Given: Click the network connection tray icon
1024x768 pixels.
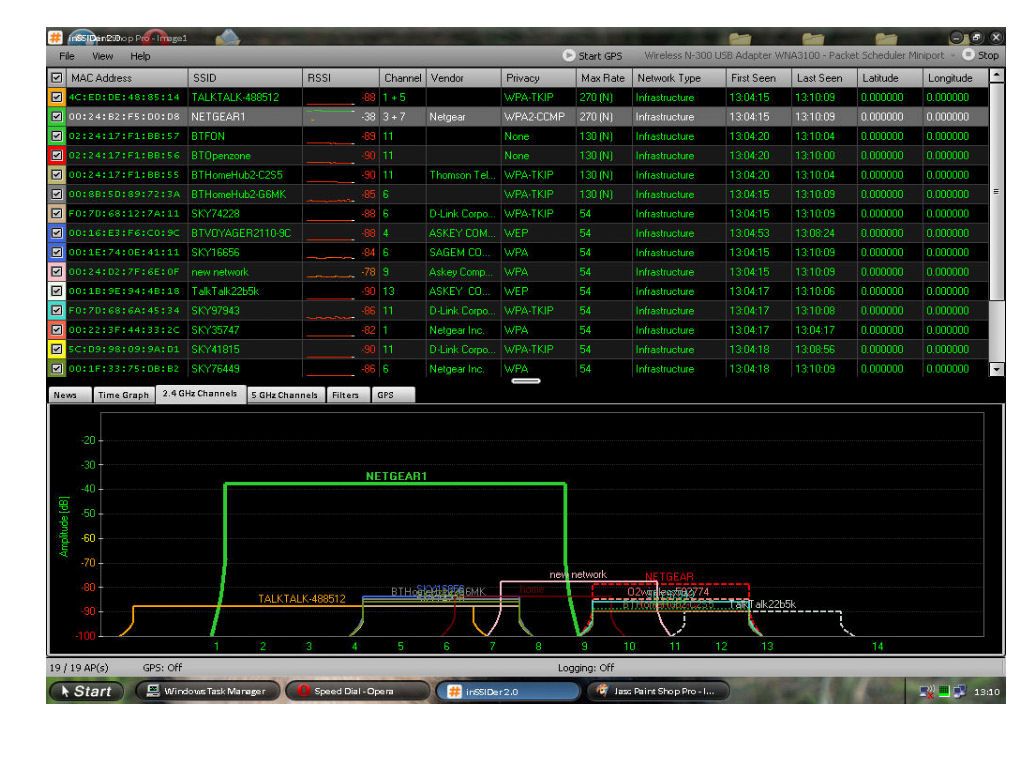Looking at the screenshot, I should pos(927,692).
